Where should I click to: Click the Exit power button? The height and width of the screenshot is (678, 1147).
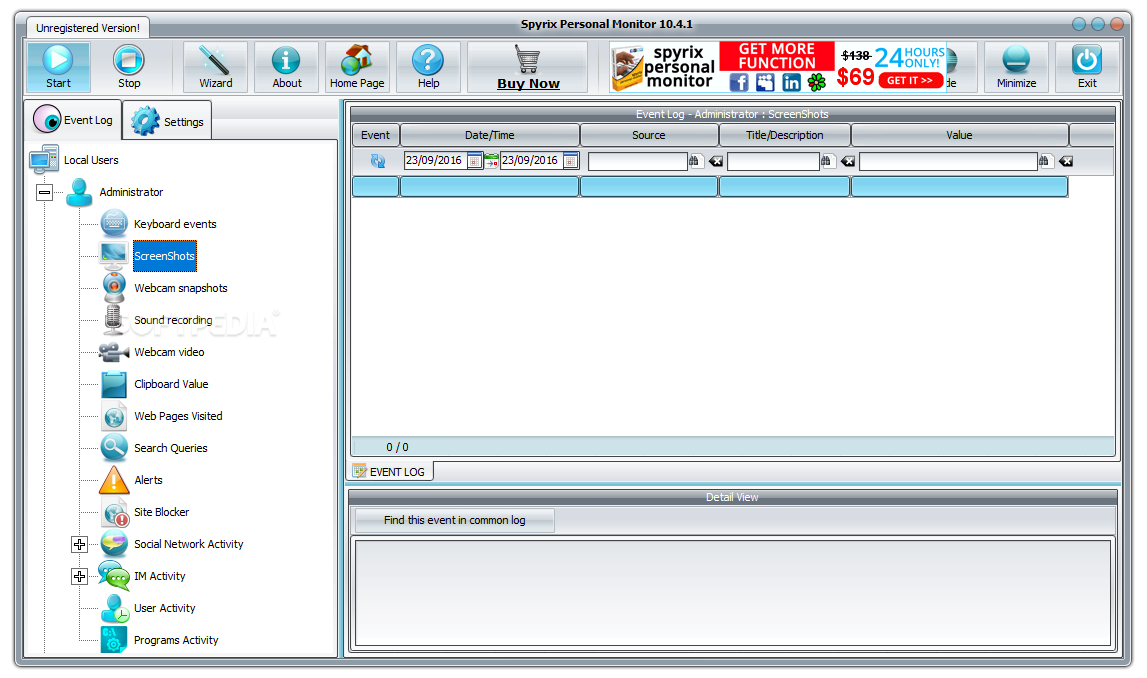point(1087,67)
